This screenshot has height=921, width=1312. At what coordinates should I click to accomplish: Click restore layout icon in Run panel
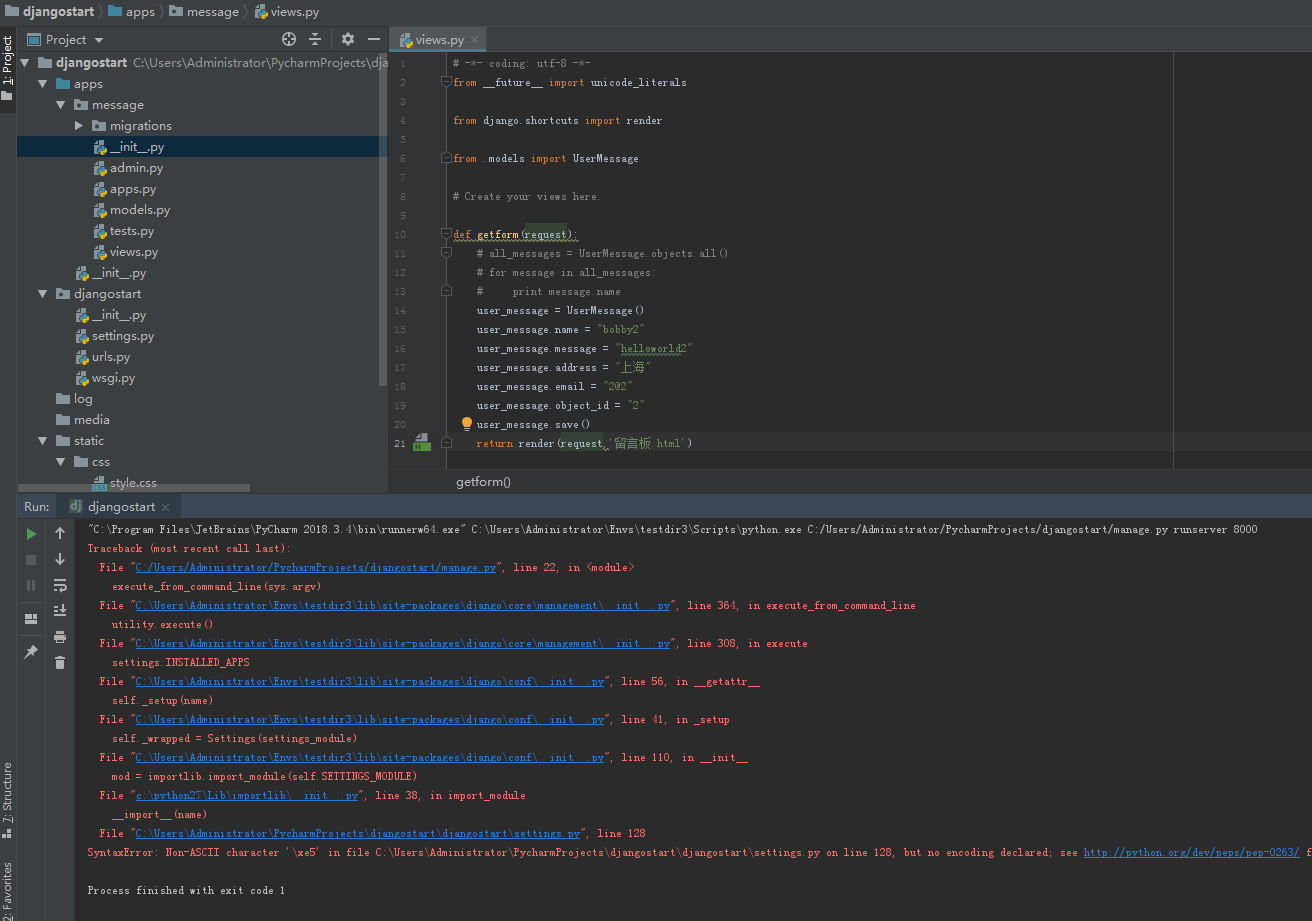tap(31, 619)
